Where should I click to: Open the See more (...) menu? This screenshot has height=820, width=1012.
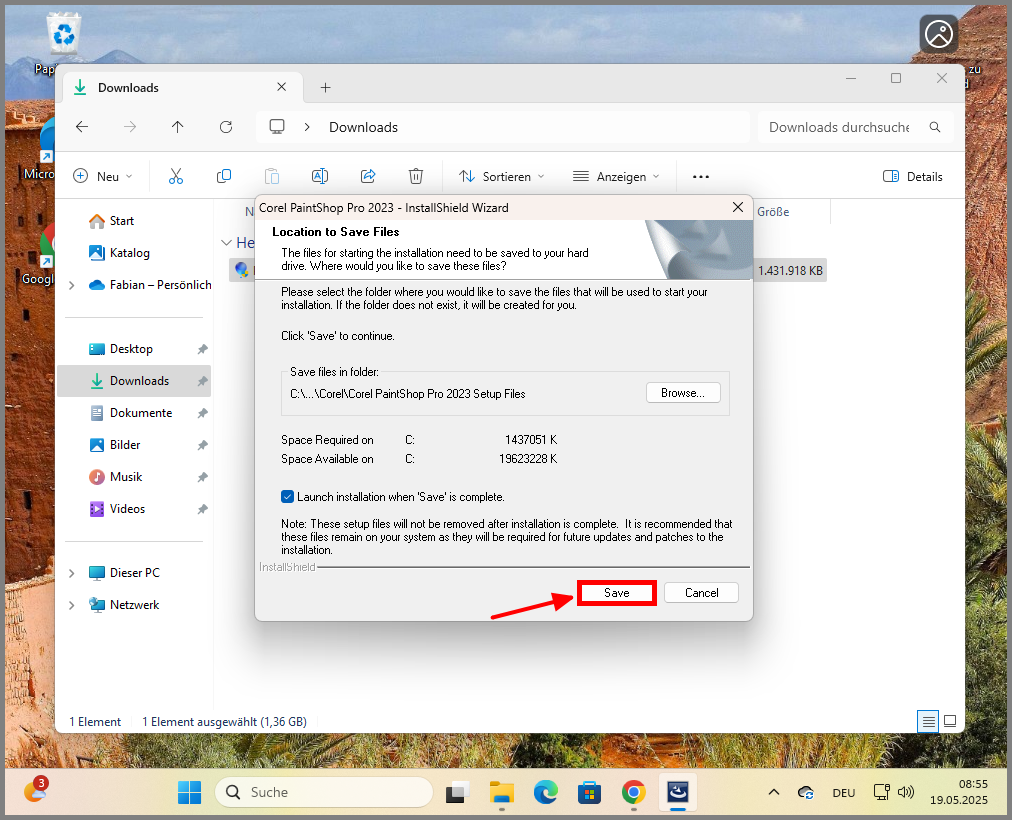click(700, 176)
